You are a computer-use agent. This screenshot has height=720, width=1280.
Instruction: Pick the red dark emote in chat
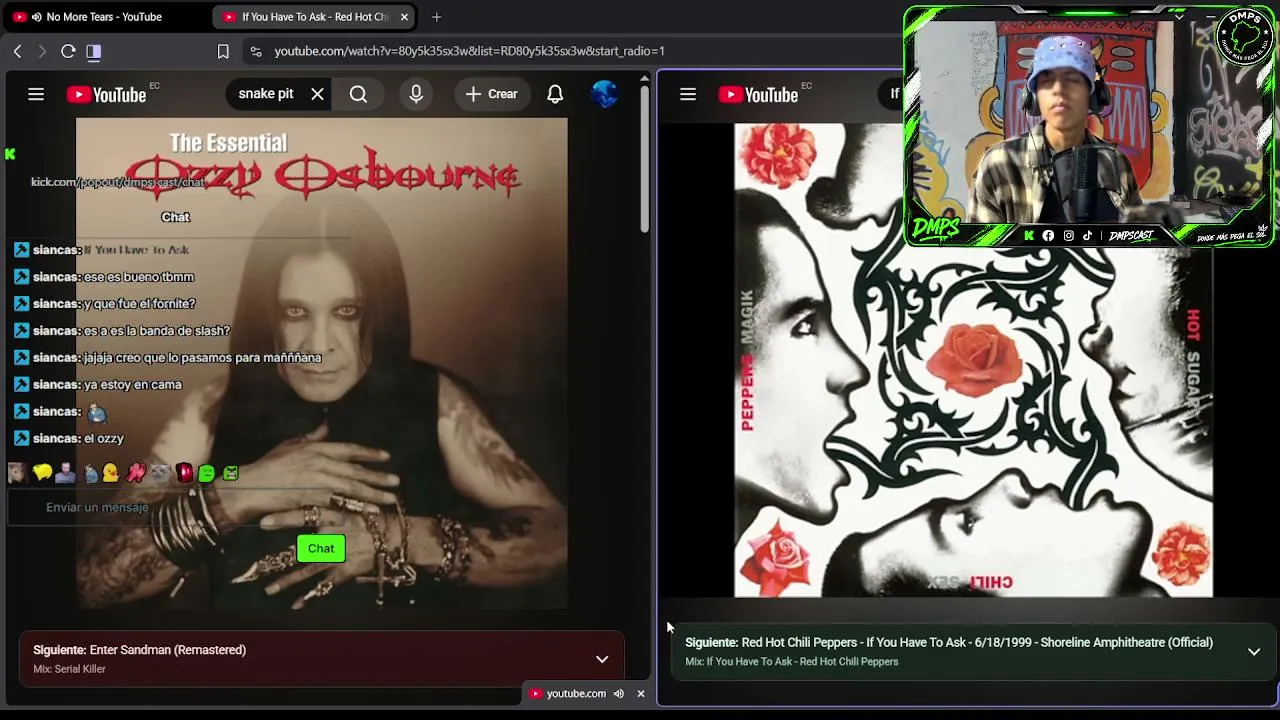184,473
